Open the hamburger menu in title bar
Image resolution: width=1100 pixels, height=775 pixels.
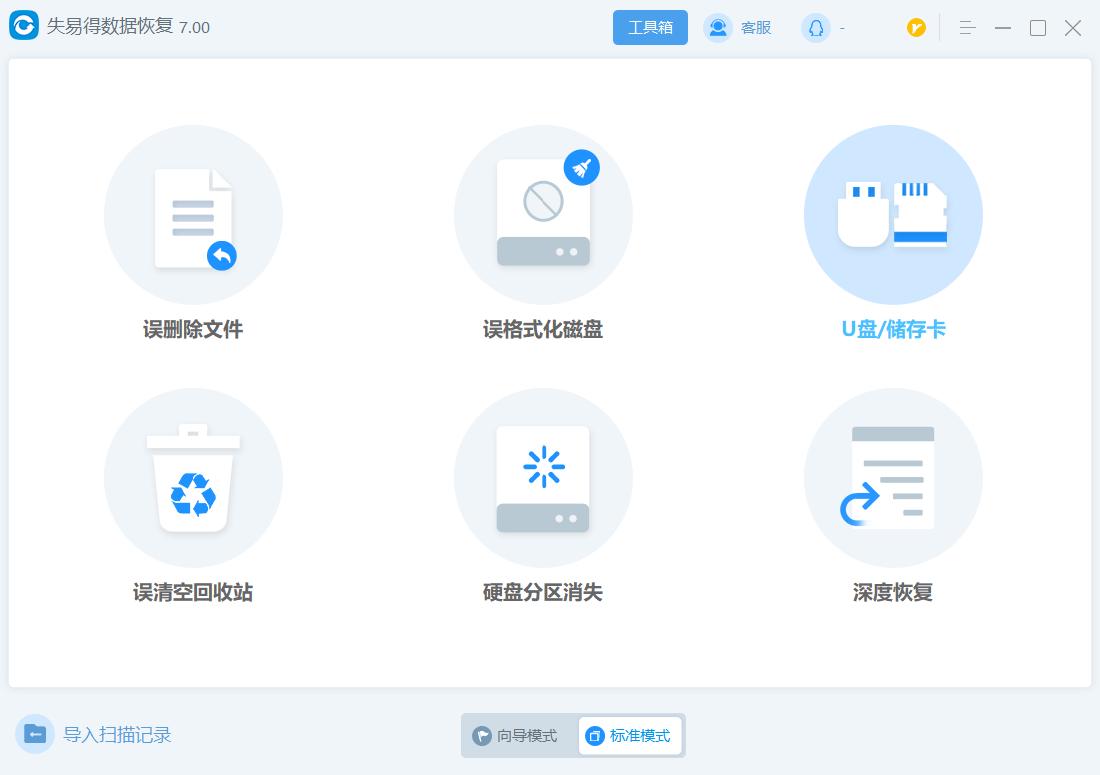(966, 28)
